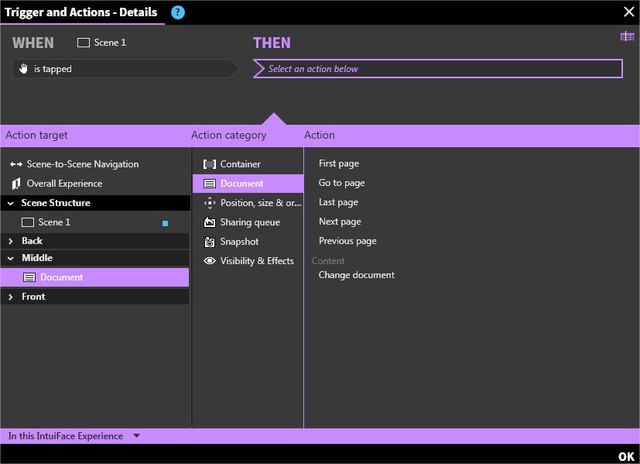Select the Go to page action

point(341,183)
